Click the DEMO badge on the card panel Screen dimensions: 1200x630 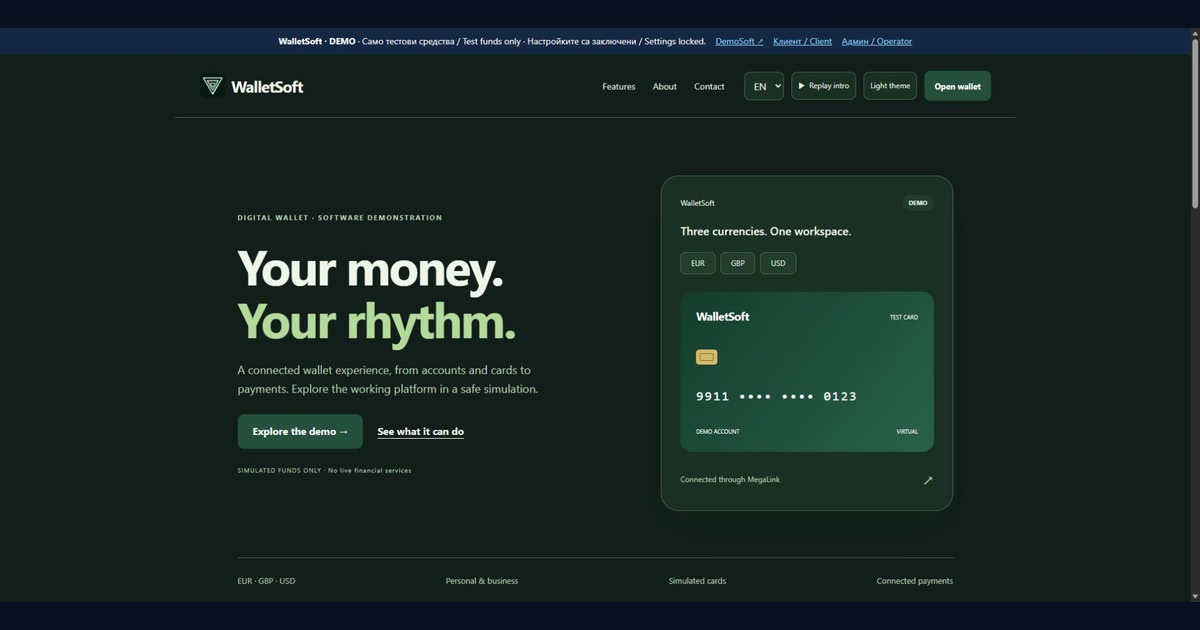coord(918,203)
